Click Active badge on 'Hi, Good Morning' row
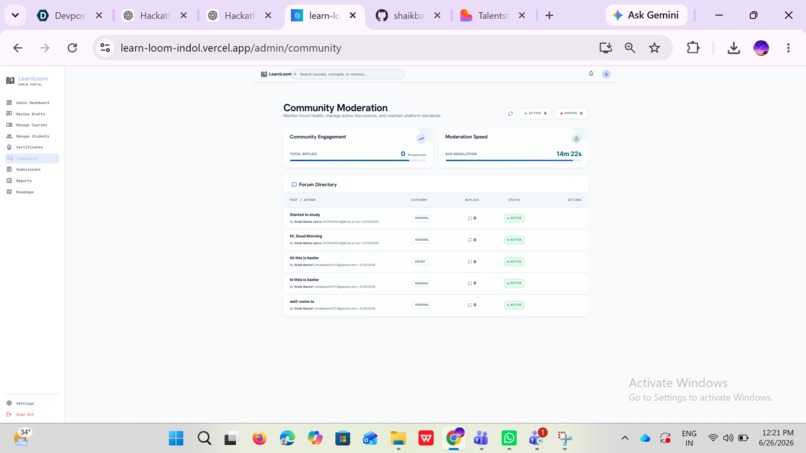Viewport: 806px width, 453px height. point(514,240)
